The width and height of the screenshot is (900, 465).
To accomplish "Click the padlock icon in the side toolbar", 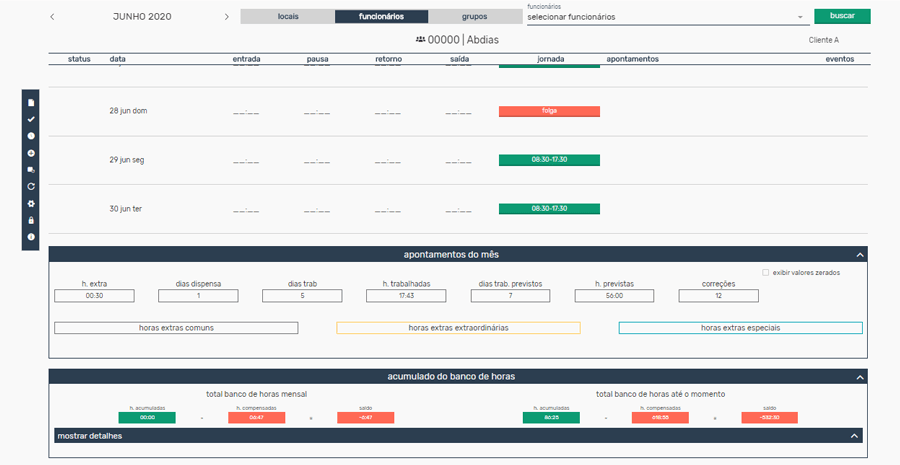I will point(31,220).
